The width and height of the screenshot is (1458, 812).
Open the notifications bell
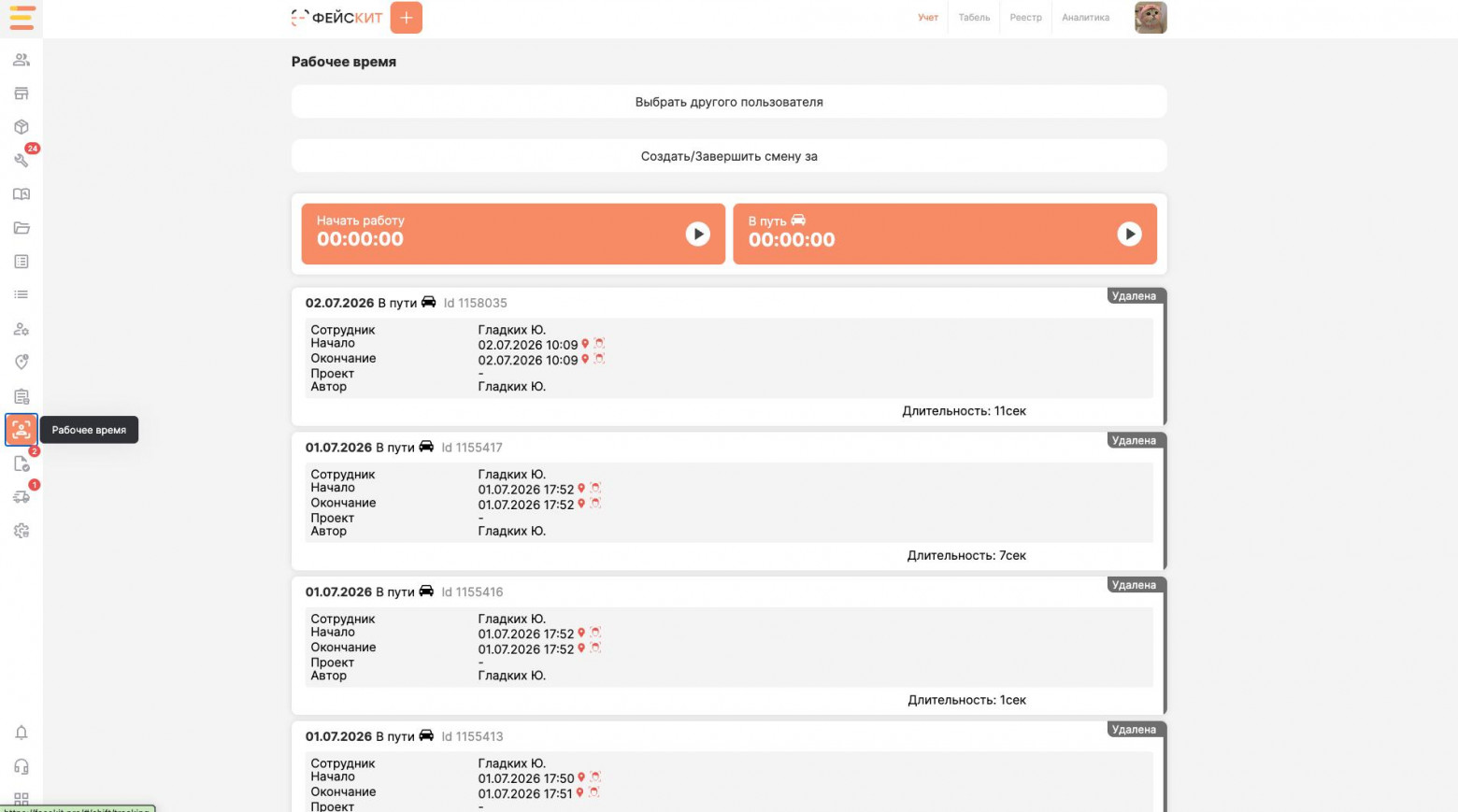[21, 733]
